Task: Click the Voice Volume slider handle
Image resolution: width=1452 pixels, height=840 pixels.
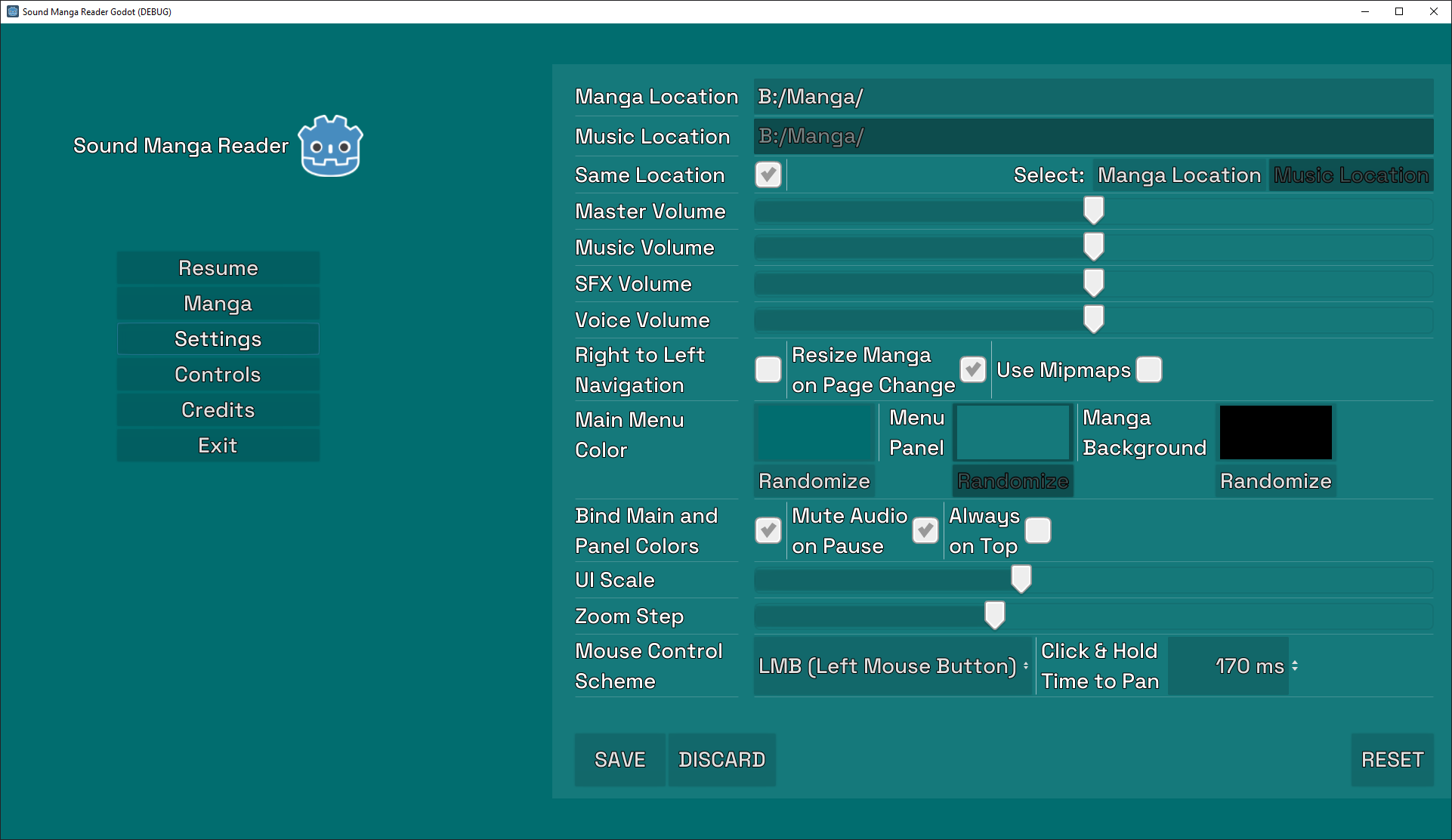Action: [x=1094, y=320]
